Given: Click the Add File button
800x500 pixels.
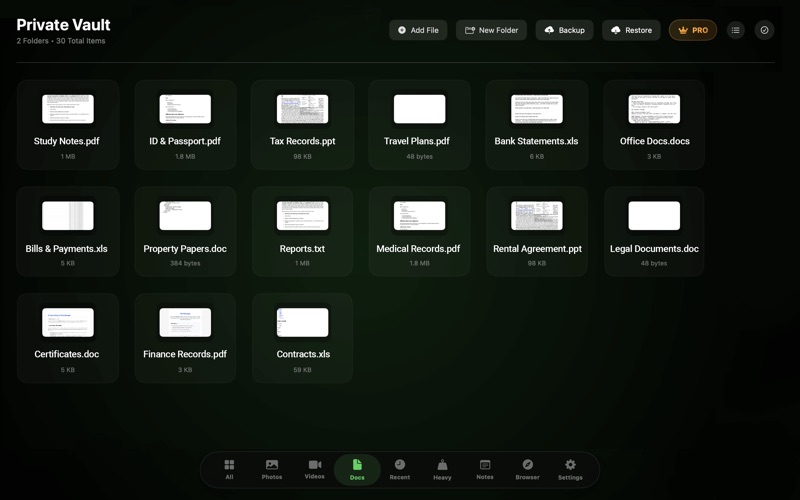Looking at the screenshot, I should point(418,30).
